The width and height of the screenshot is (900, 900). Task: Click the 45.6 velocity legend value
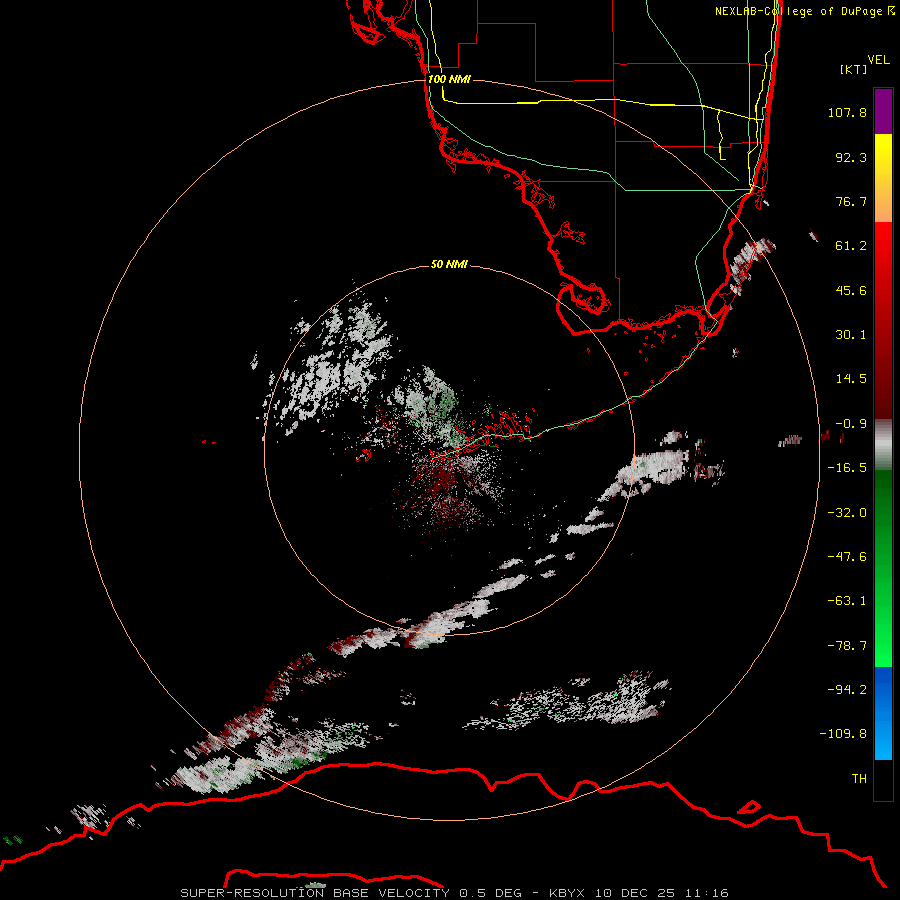point(851,290)
